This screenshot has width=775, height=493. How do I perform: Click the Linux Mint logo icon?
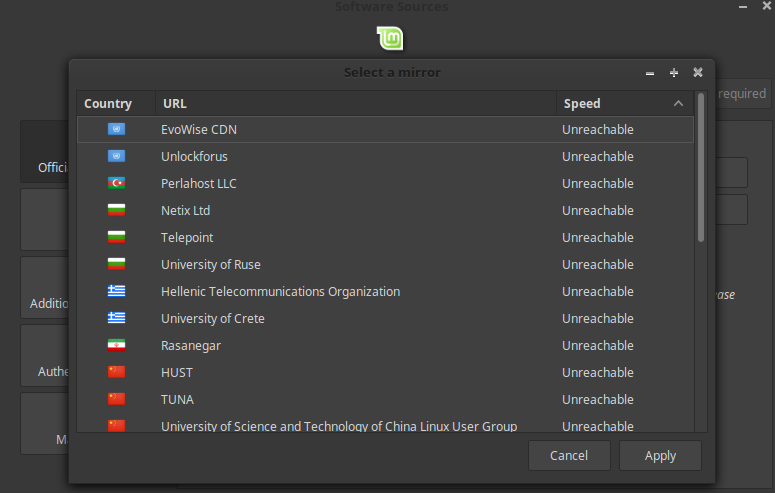(x=390, y=39)
